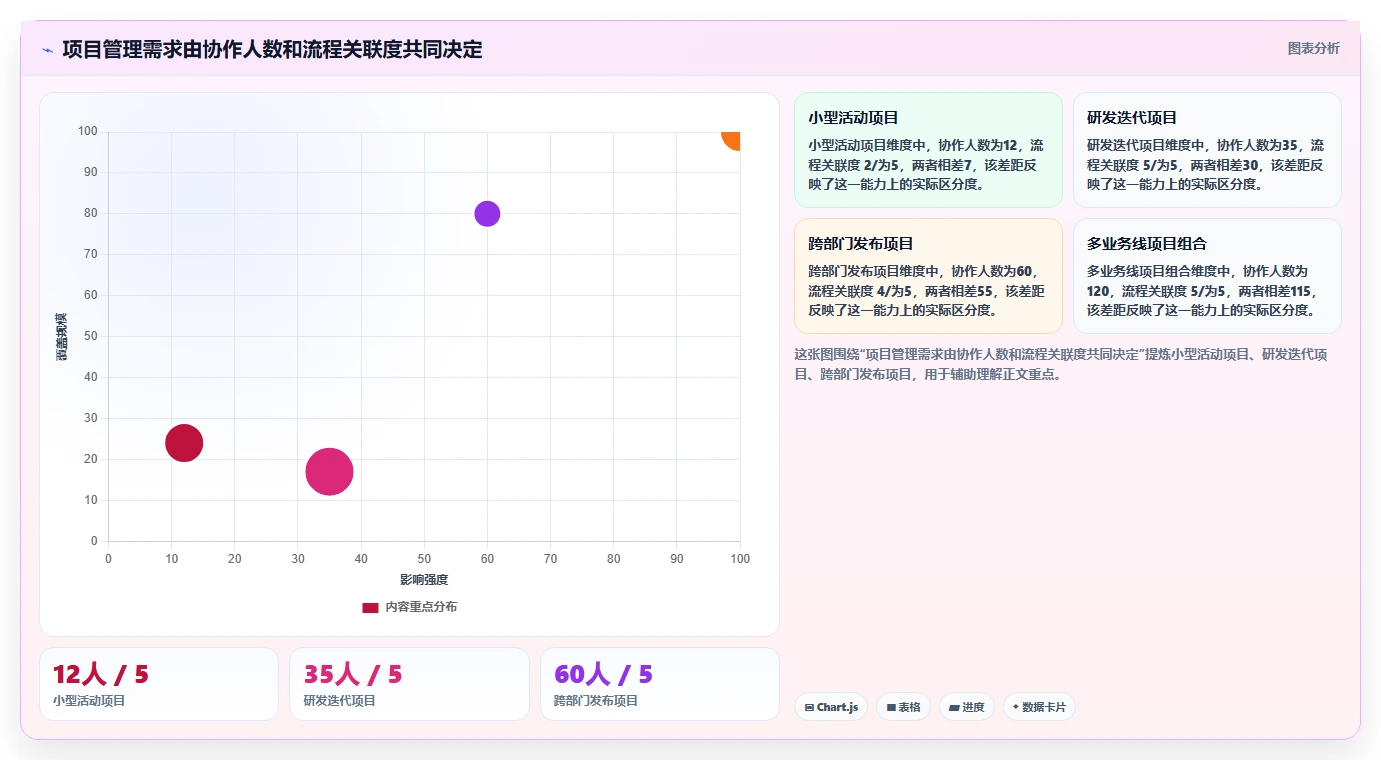Click the chart title 项目管理需求由协作人数和流程关联度共同决定
This screenshot has width=1381, height=760.
[x=272, y=49]
